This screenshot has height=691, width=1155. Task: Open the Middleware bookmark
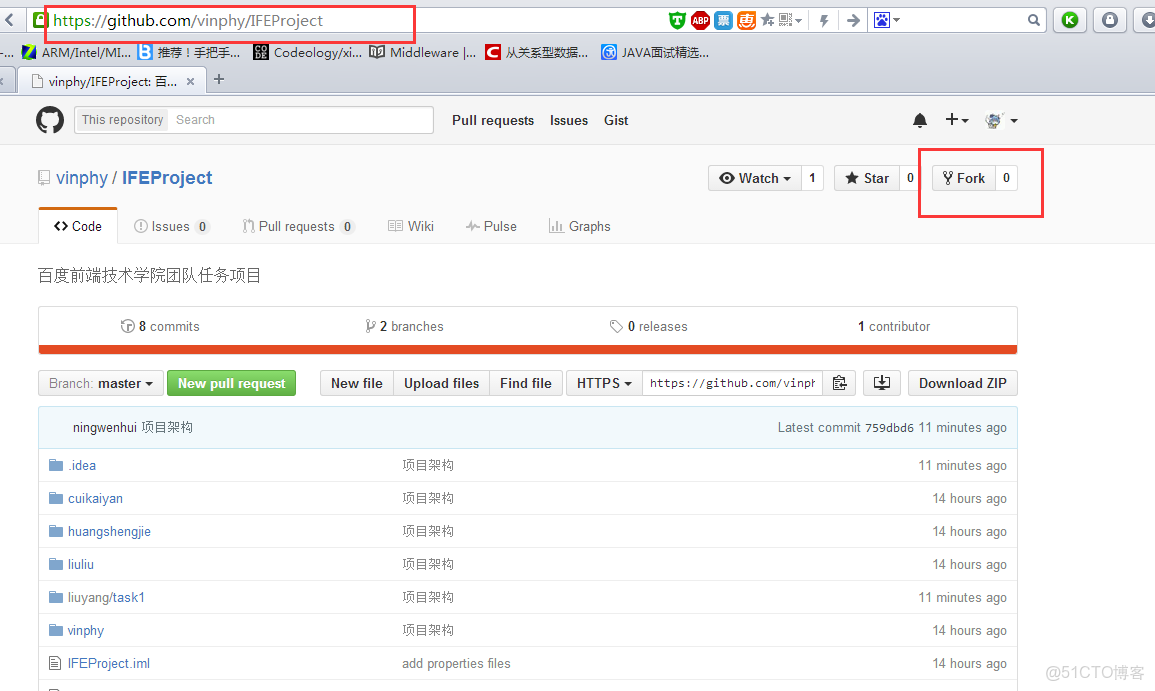[423, 52]
